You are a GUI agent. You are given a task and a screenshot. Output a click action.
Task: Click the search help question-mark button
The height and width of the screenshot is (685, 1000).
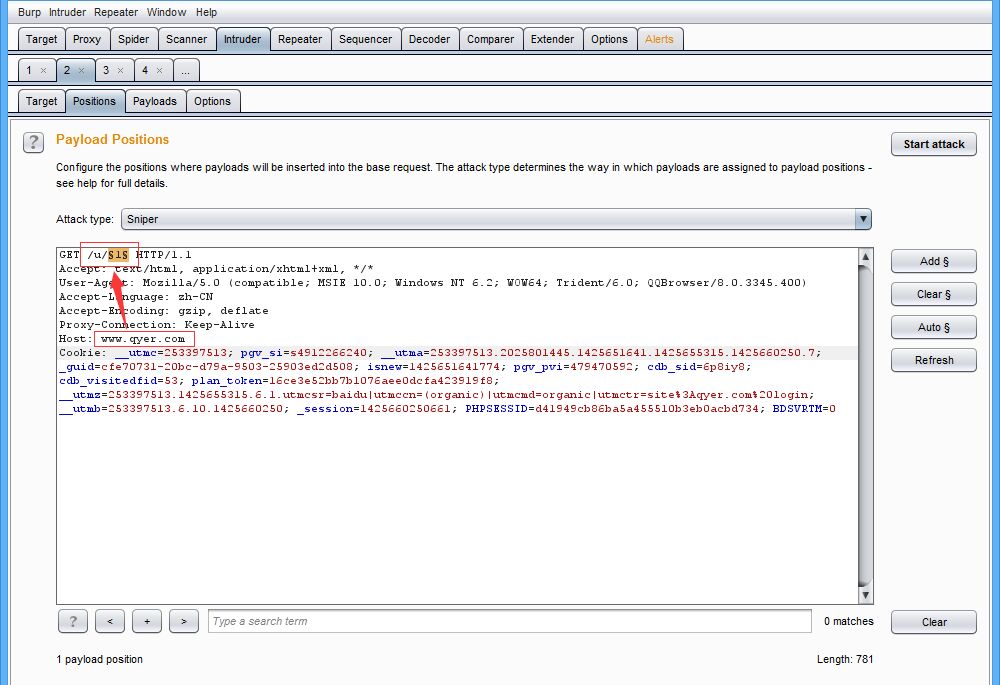(x=73, y=621)
